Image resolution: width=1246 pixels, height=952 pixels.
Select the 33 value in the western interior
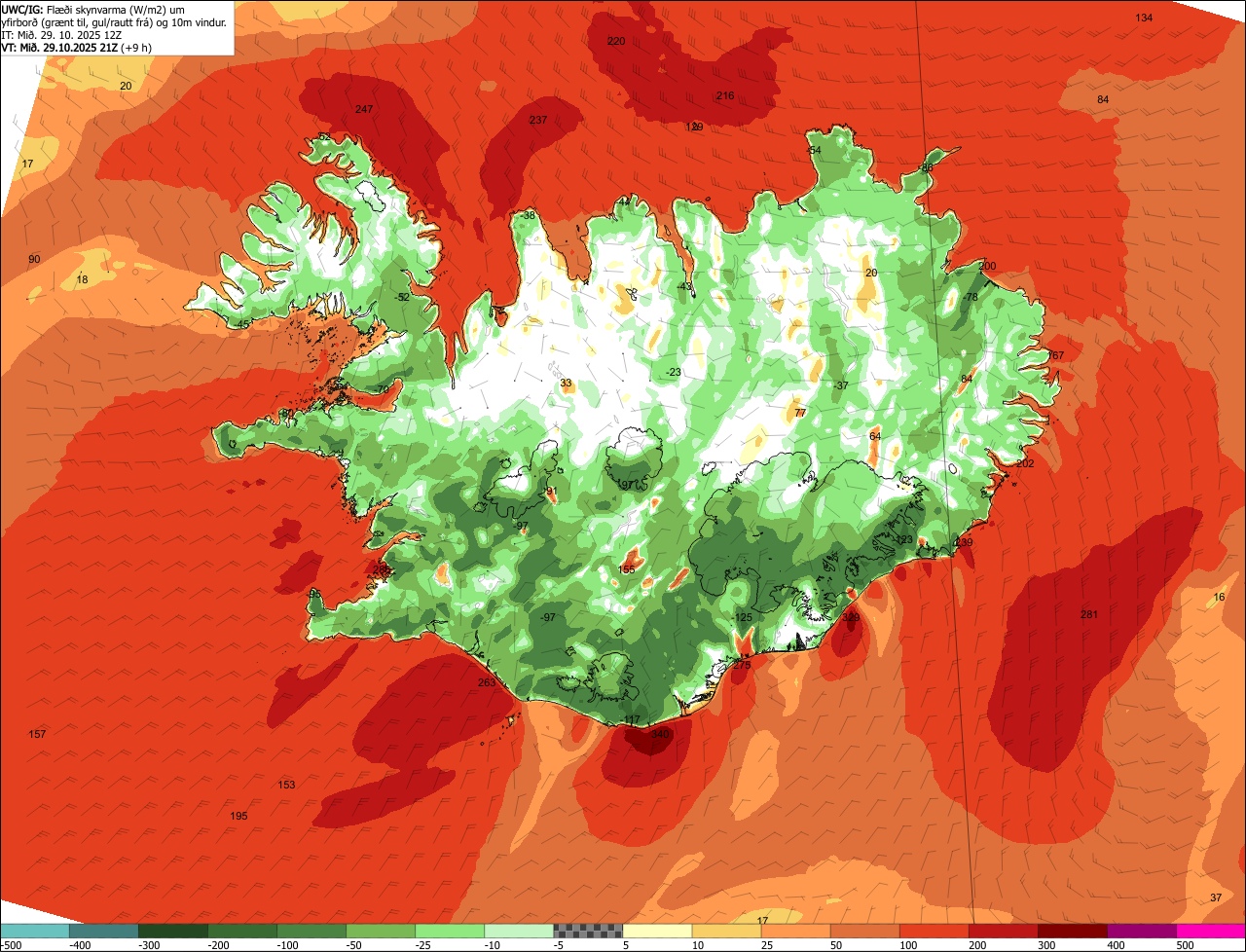tap(567, 384)
